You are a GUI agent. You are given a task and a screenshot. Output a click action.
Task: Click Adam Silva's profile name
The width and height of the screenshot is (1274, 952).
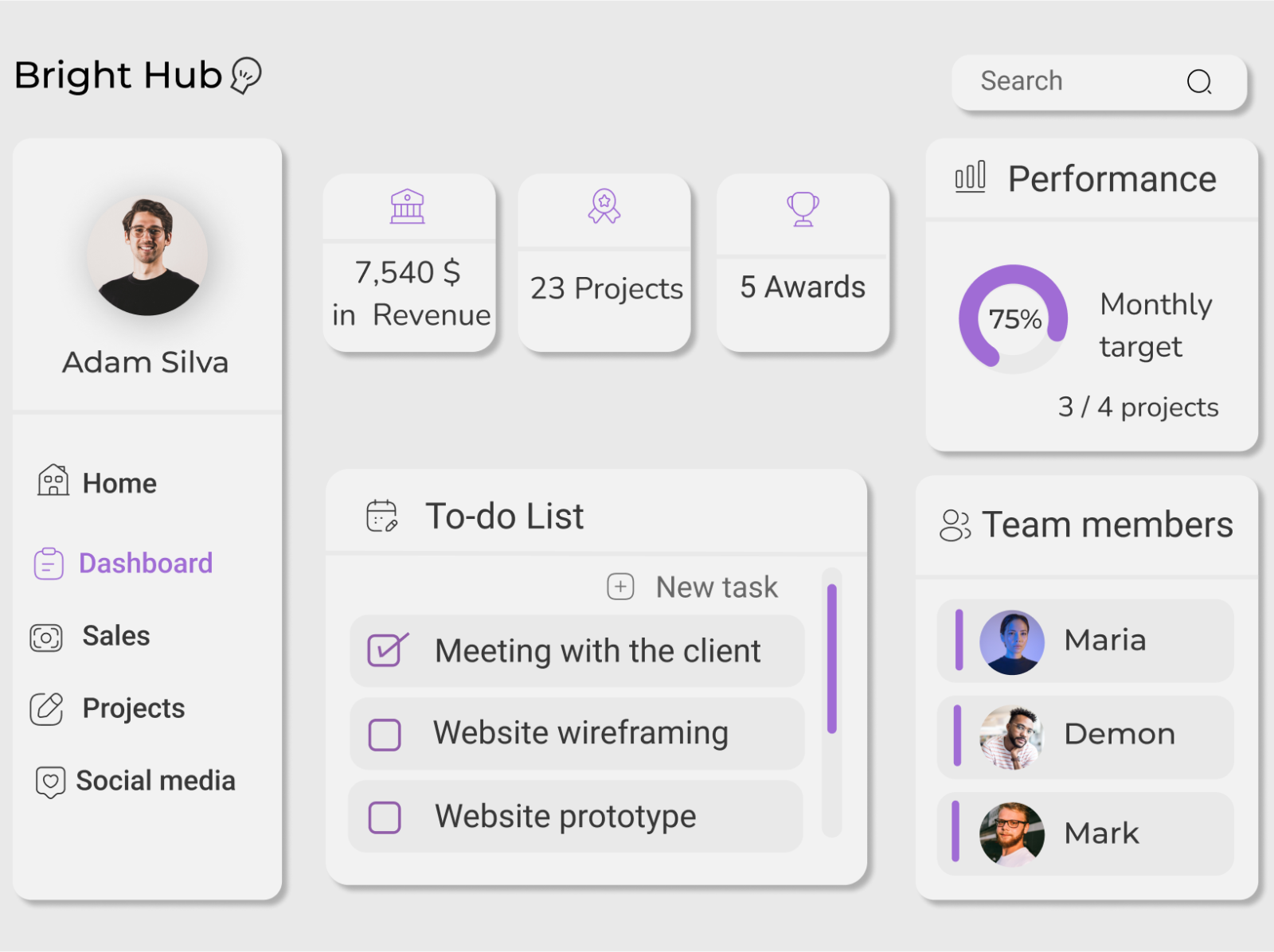point(146,362)
